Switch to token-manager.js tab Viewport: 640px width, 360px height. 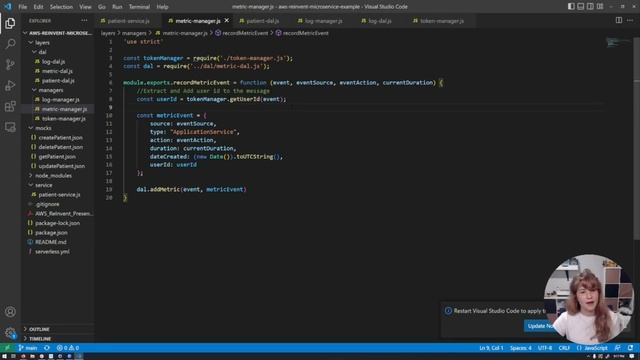tap(442, 21)
